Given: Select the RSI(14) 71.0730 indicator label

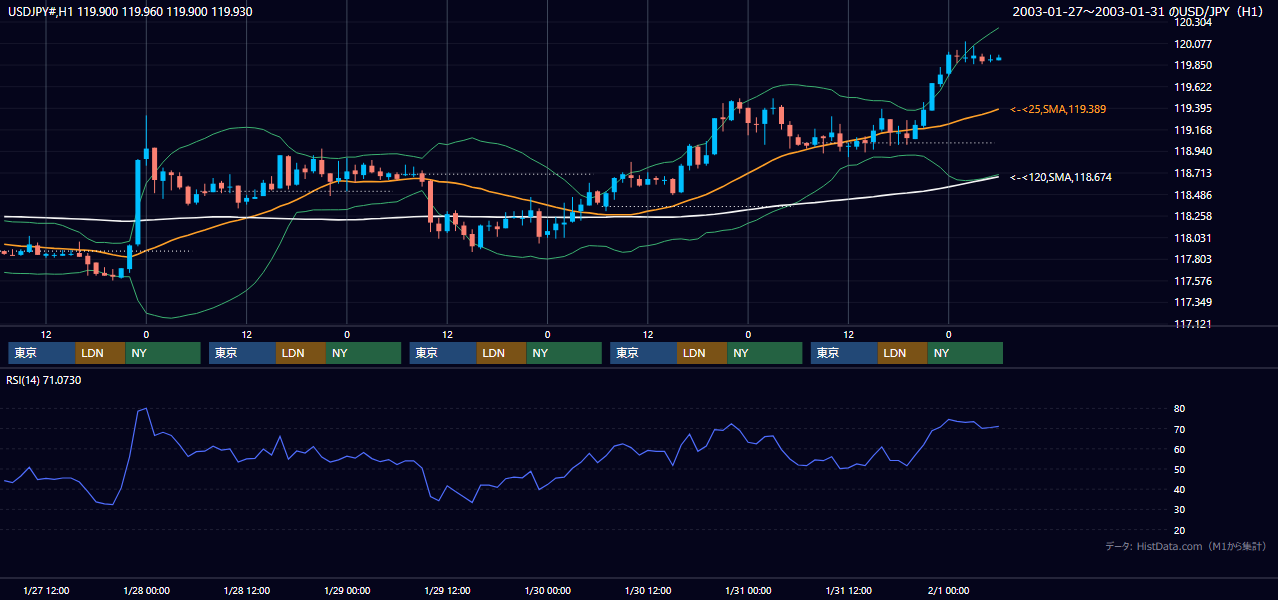Looking at the screenshot, I should click(x=43, y=380).
